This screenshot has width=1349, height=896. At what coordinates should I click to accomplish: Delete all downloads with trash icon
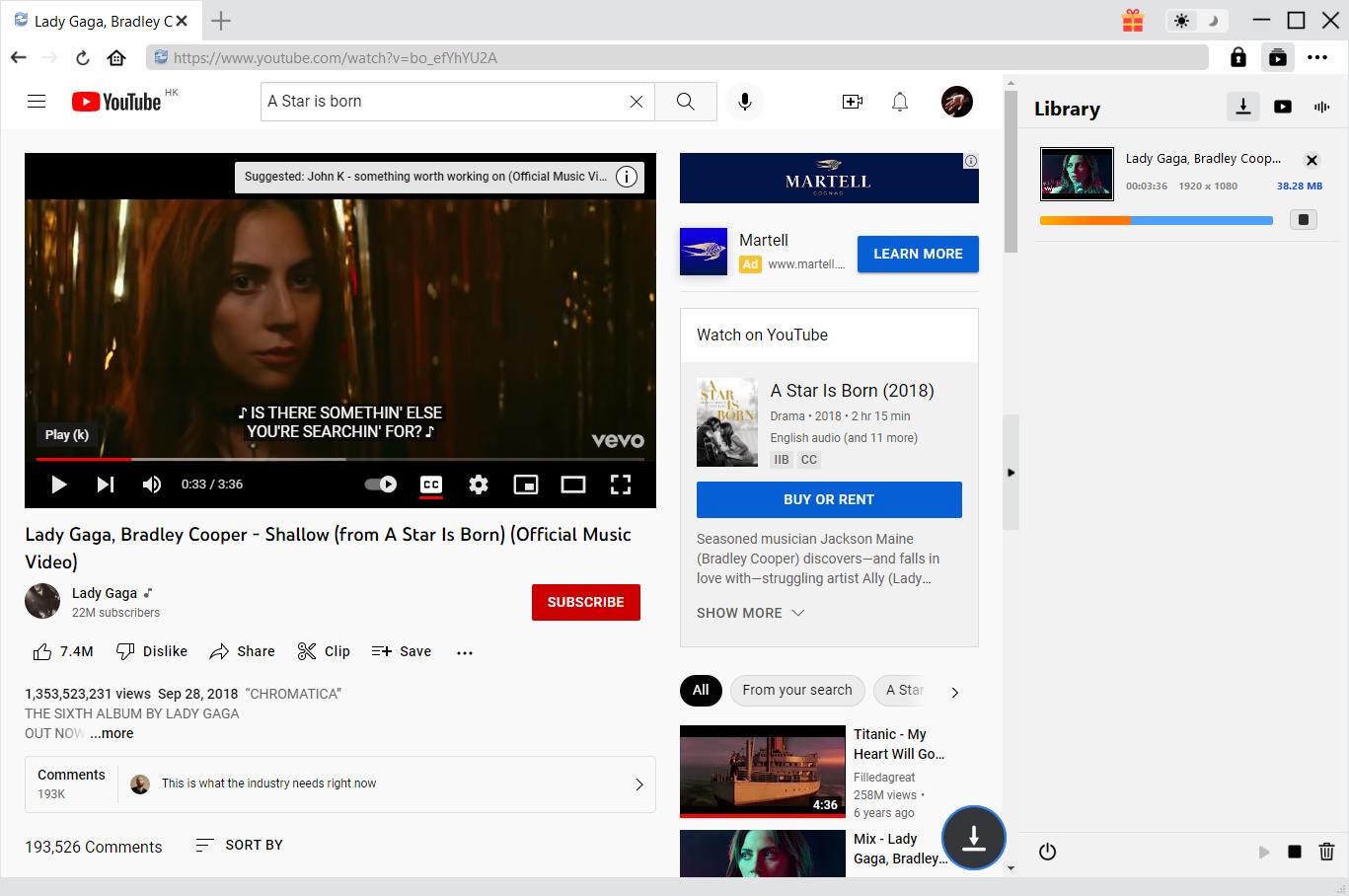1326,852
